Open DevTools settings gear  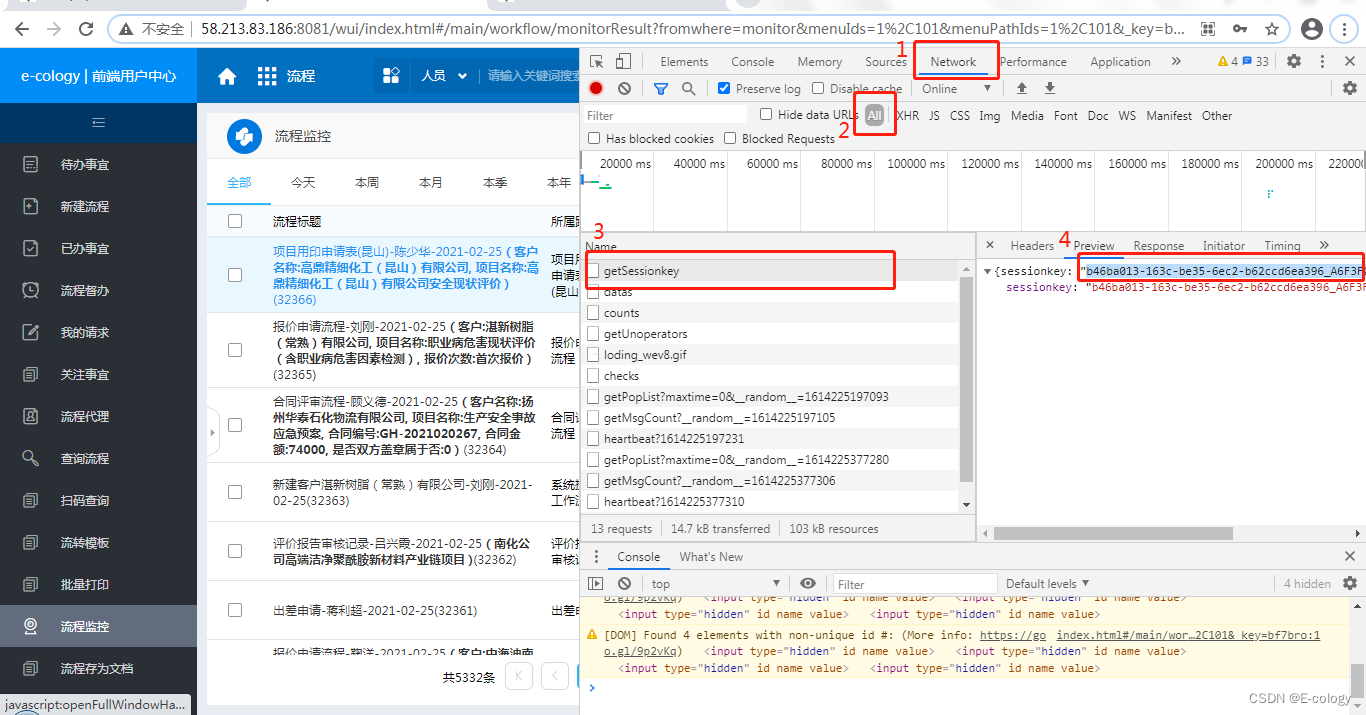tap(1294, 61)
